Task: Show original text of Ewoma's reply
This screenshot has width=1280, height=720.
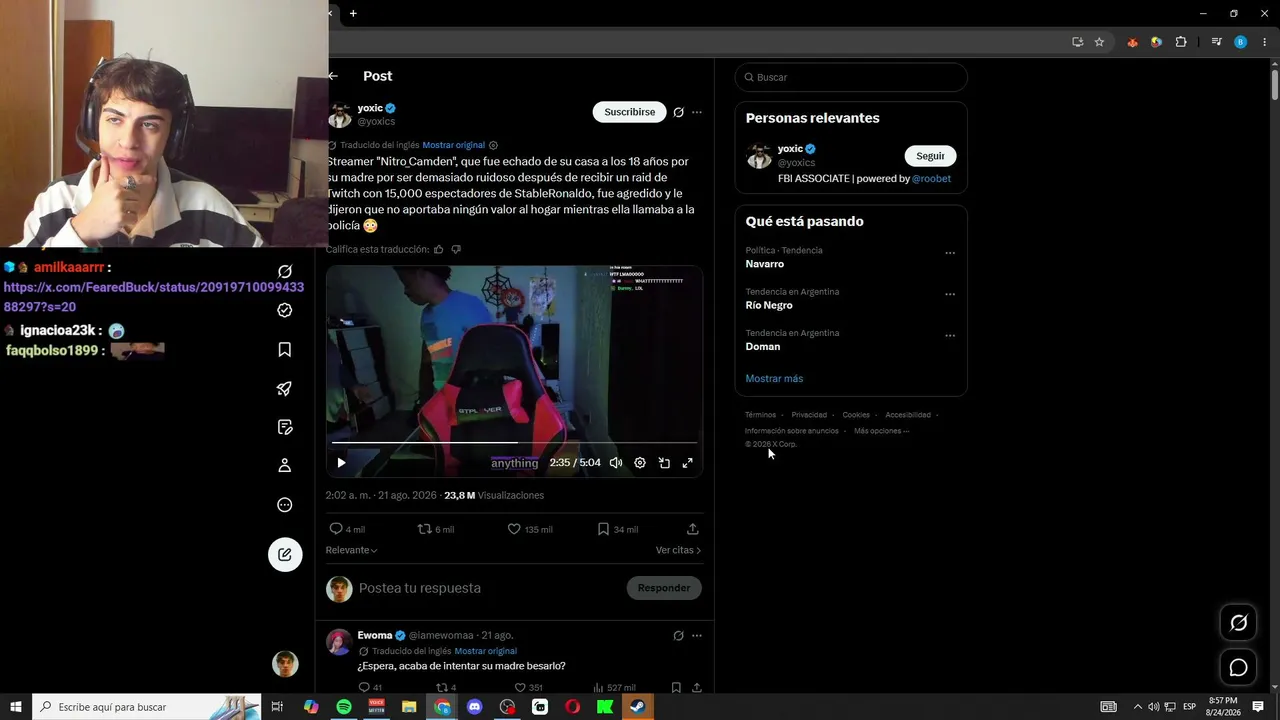Action: [486, 651]
